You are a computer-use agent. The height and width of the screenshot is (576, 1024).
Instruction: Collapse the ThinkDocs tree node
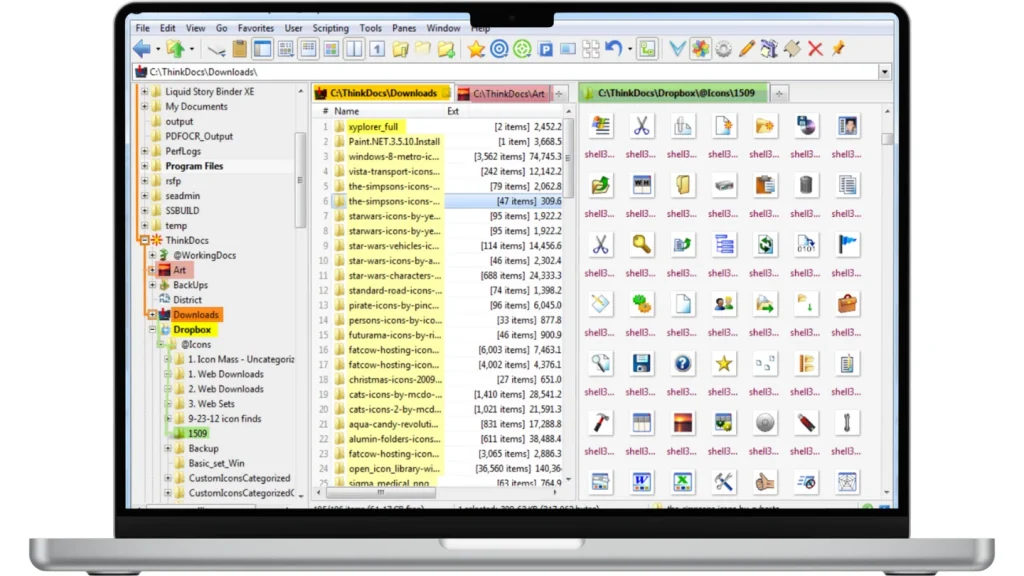(x=144, y=240)
